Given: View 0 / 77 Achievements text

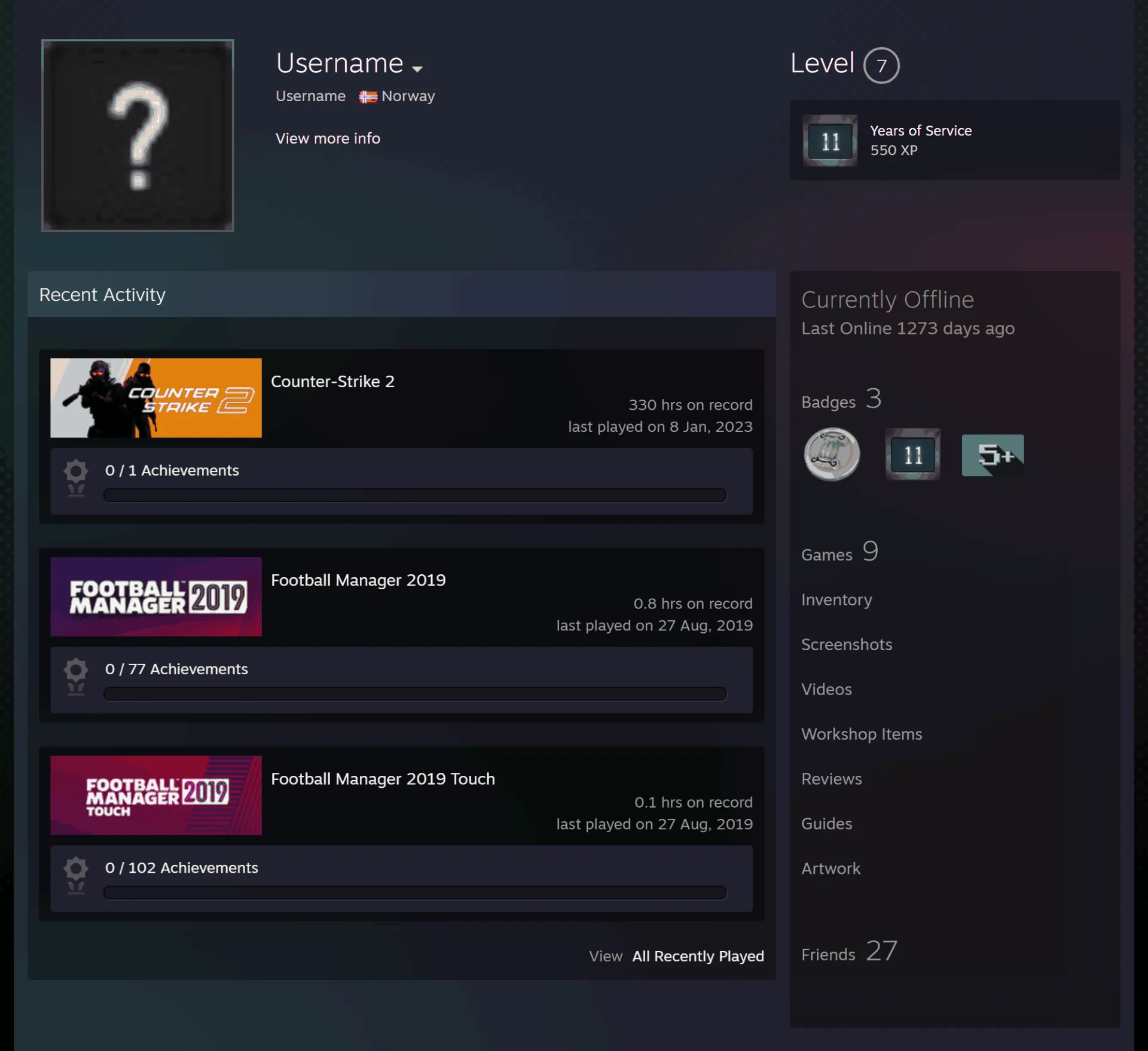Looking at the screenshot, I should pos(176,669).
